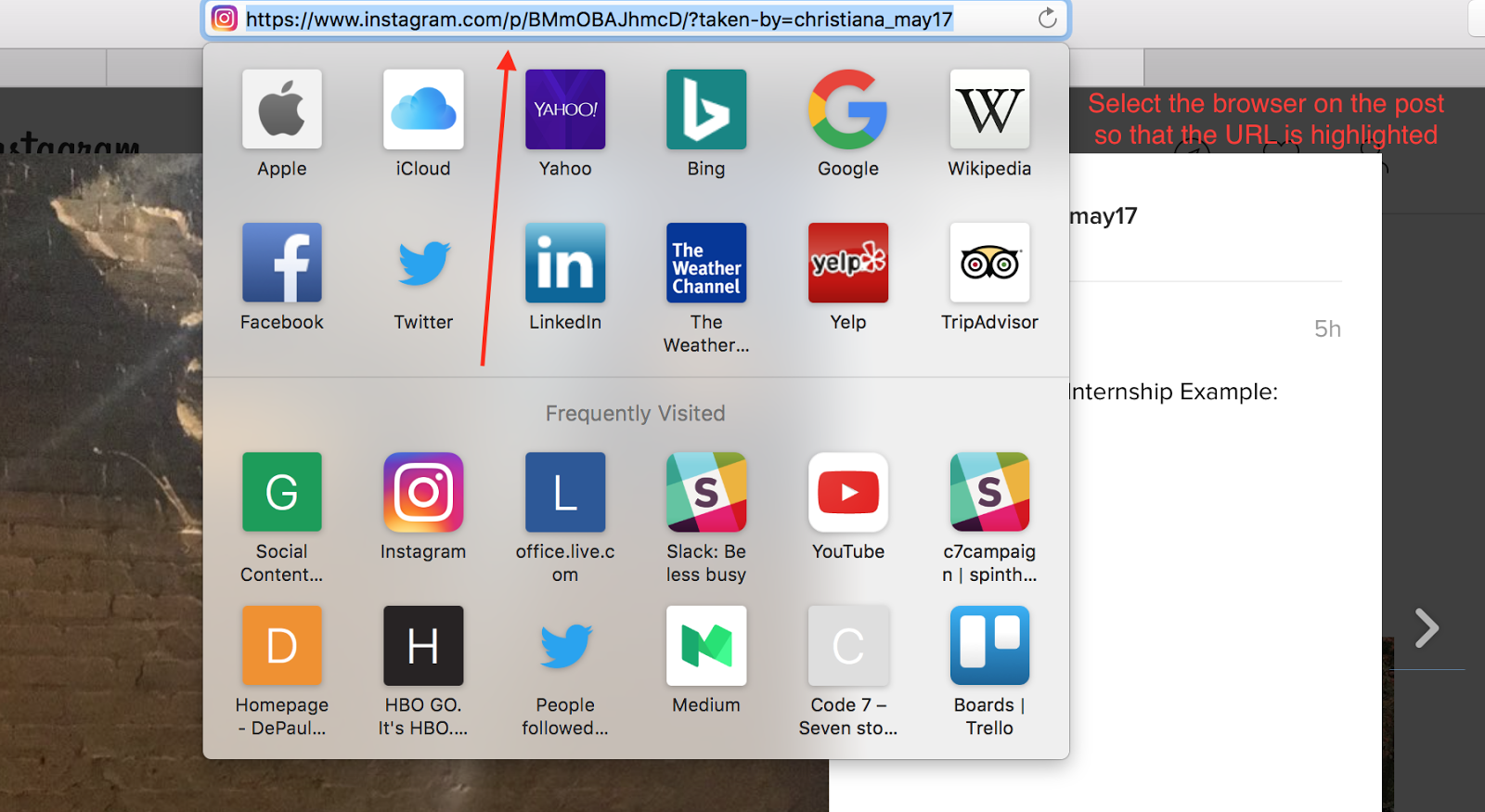Open frequently visited office.live.com site
Image resolution: width=1485 pixels, height=812 pixels.
(x=565, y=492)
